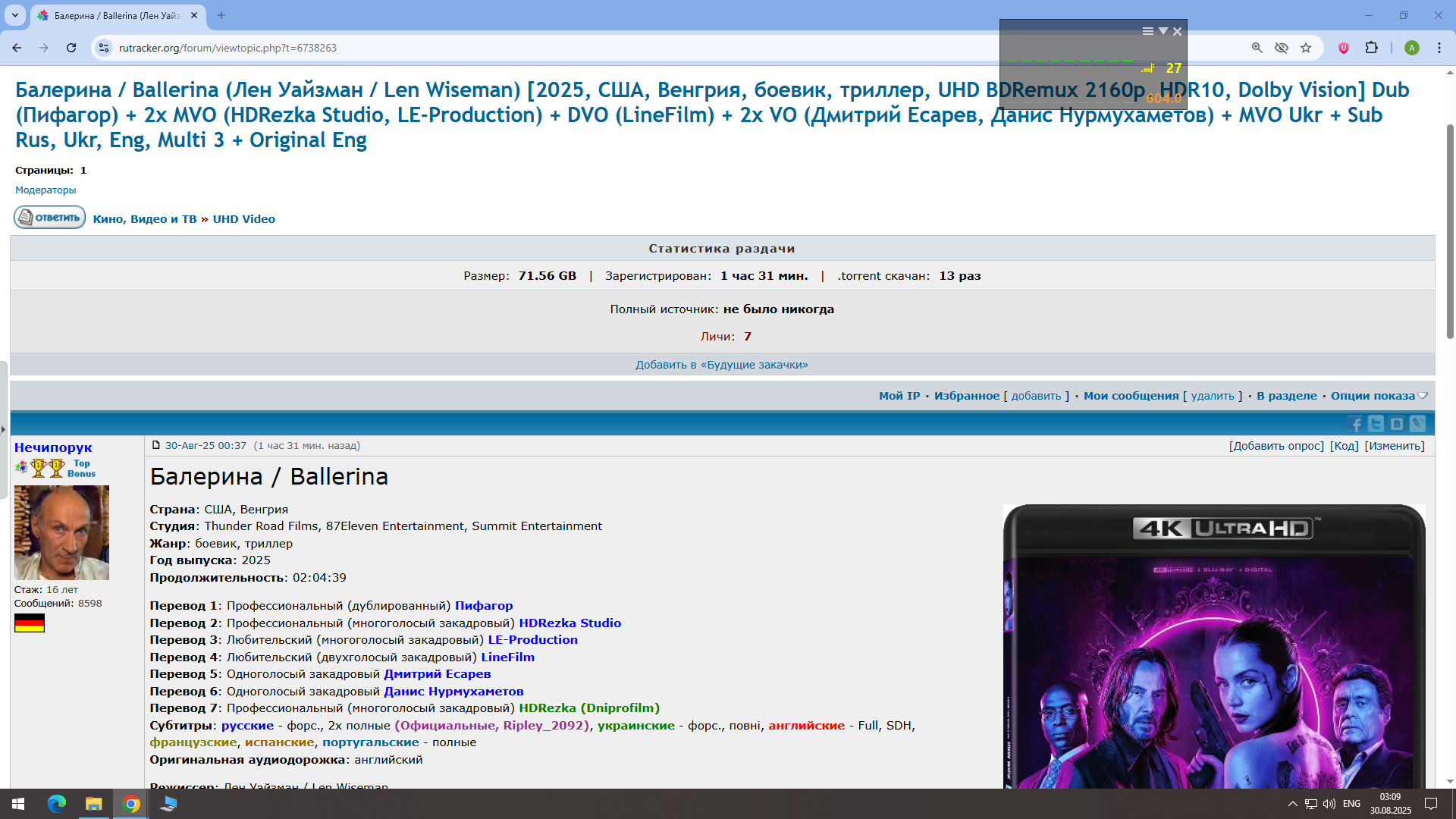Open user profile Нечипорук
The height and width of the screenshot is (819, 1456).
click(53, 447)
